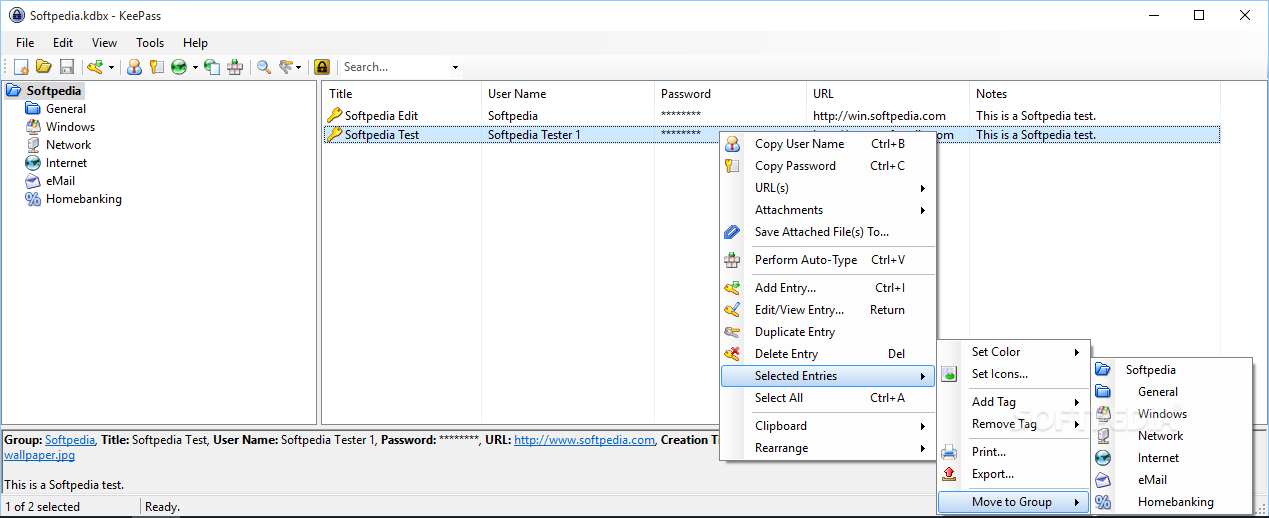Click the Add Entry key toolbar icon

[95, 67]
